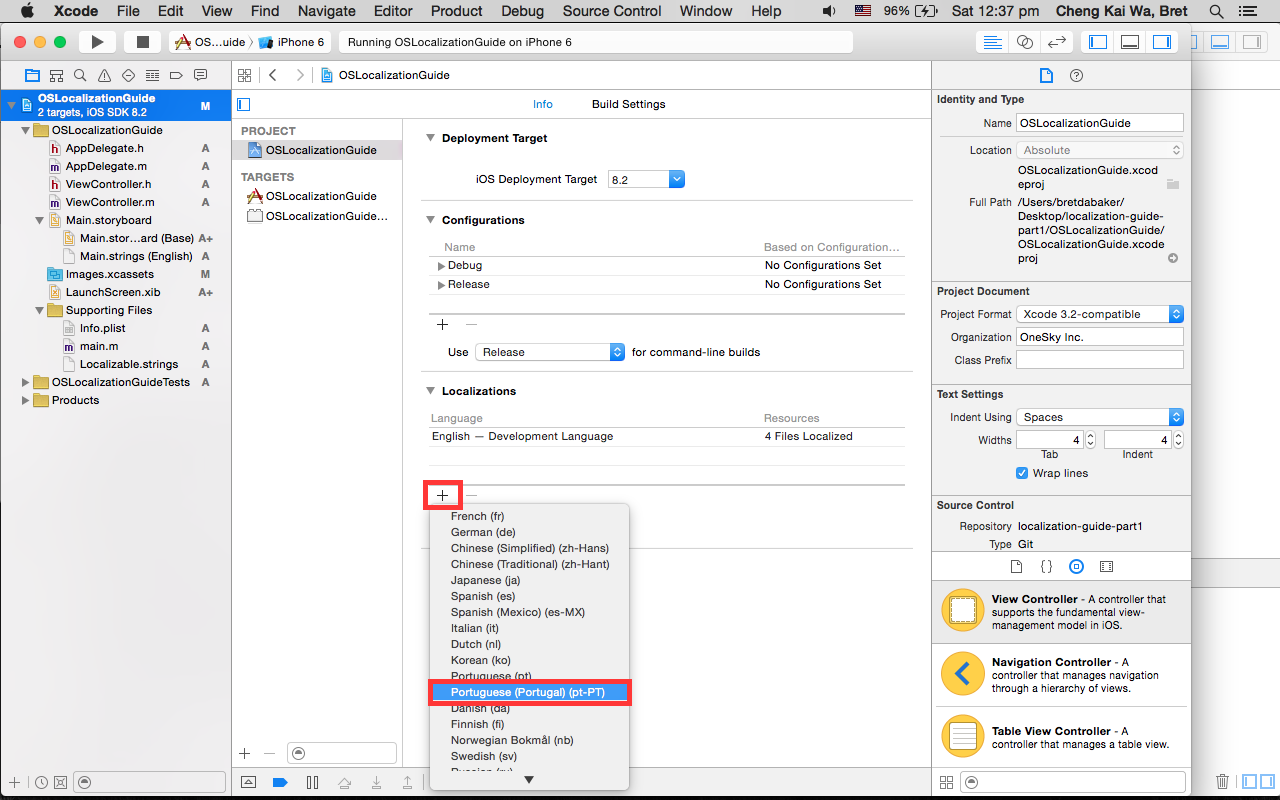Open the Source Control menu
1280x800 pixels.
(612, 11)
